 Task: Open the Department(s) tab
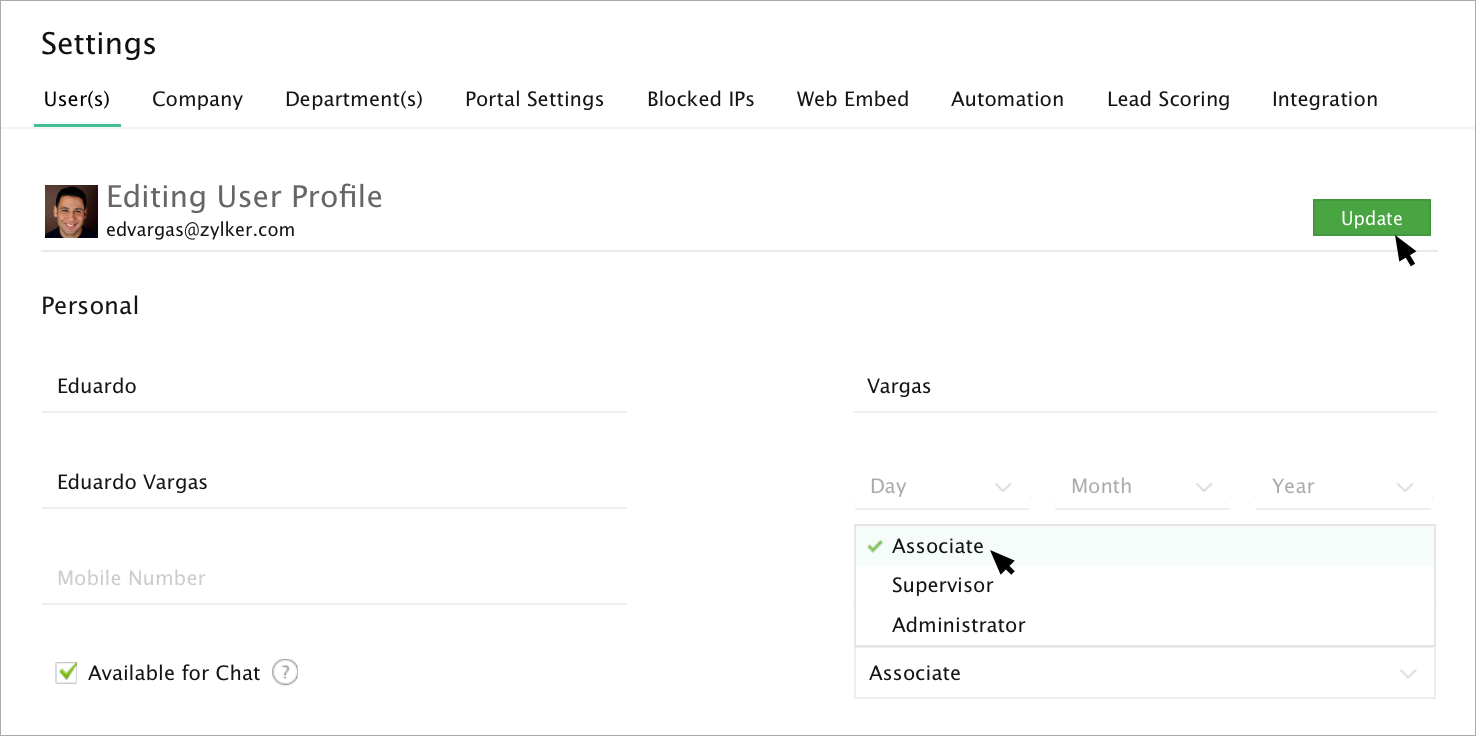[354, 99]
